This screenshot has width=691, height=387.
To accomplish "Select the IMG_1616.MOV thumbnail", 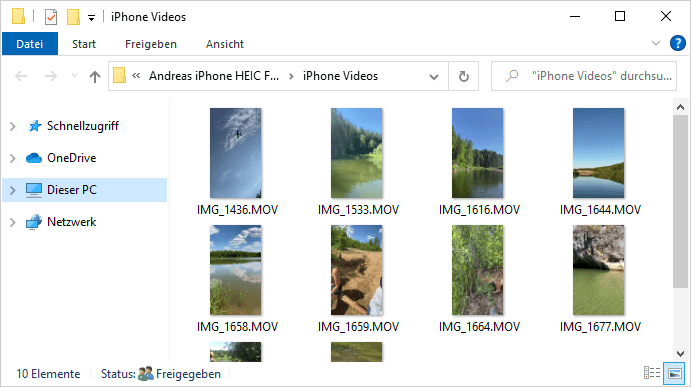I will tap(477, 153).
